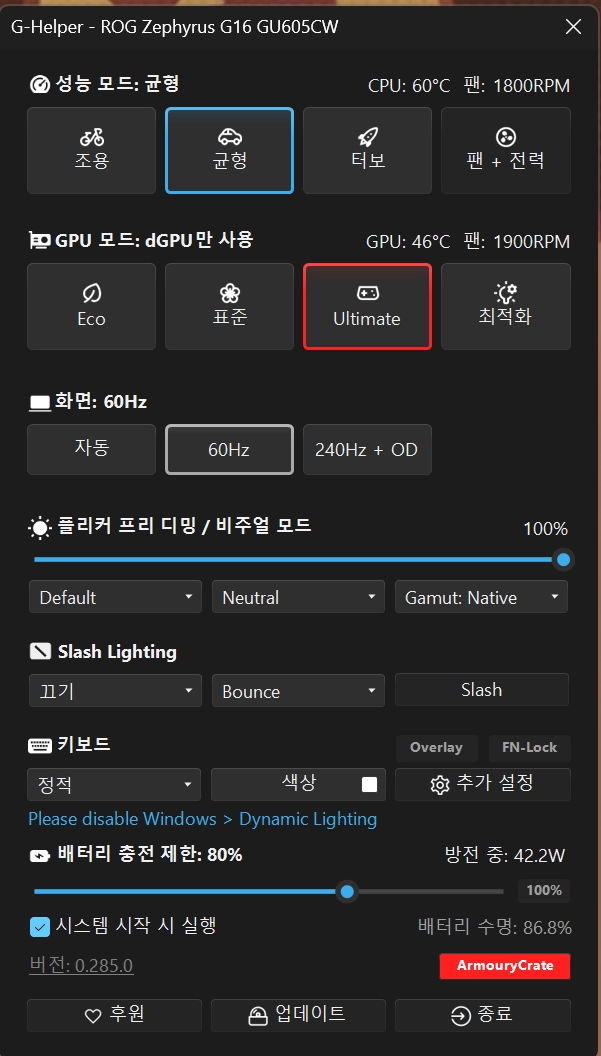Click the Slash Lighting header icon

point(40,652)
